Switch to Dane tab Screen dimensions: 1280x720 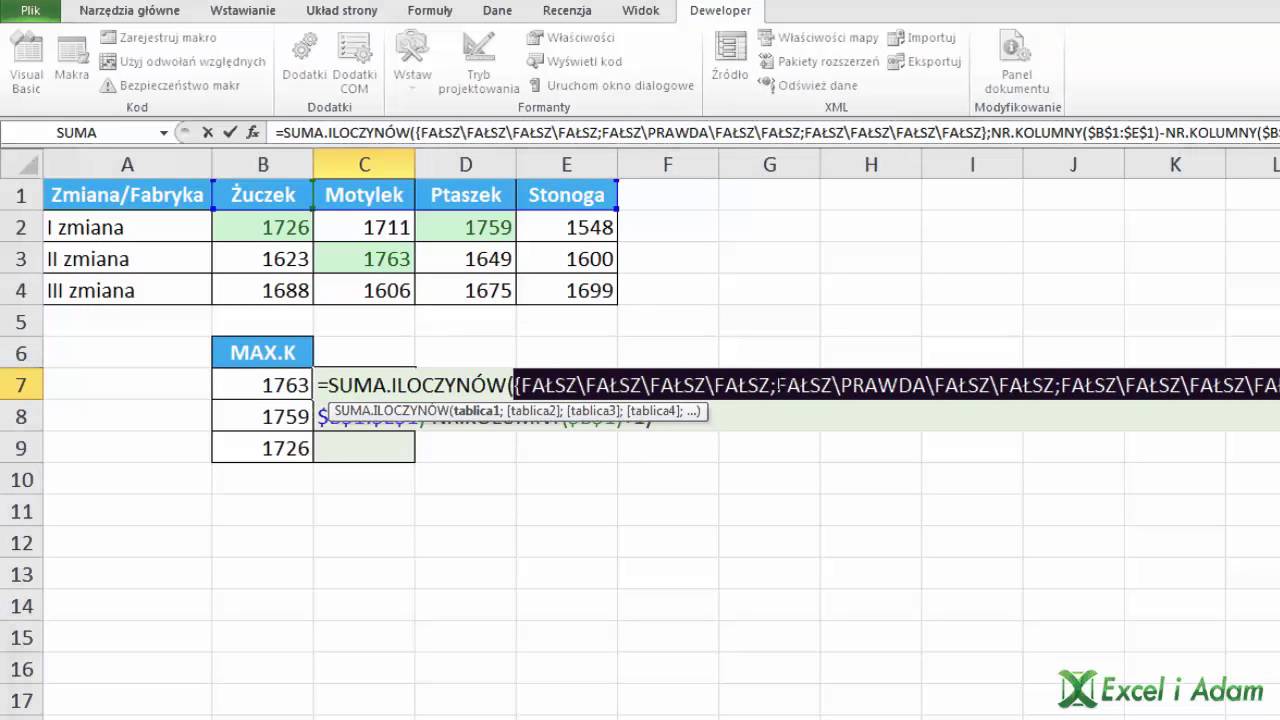[x=497, y=11]
